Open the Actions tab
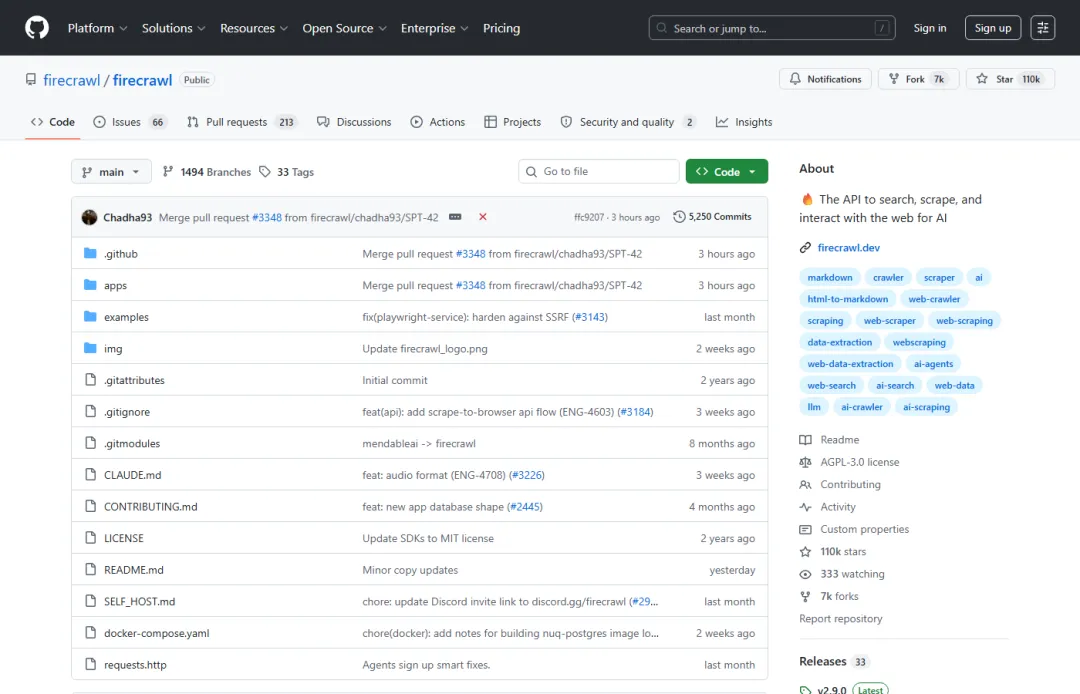This screenshot has height=694, width=1080. coord(438,122)
